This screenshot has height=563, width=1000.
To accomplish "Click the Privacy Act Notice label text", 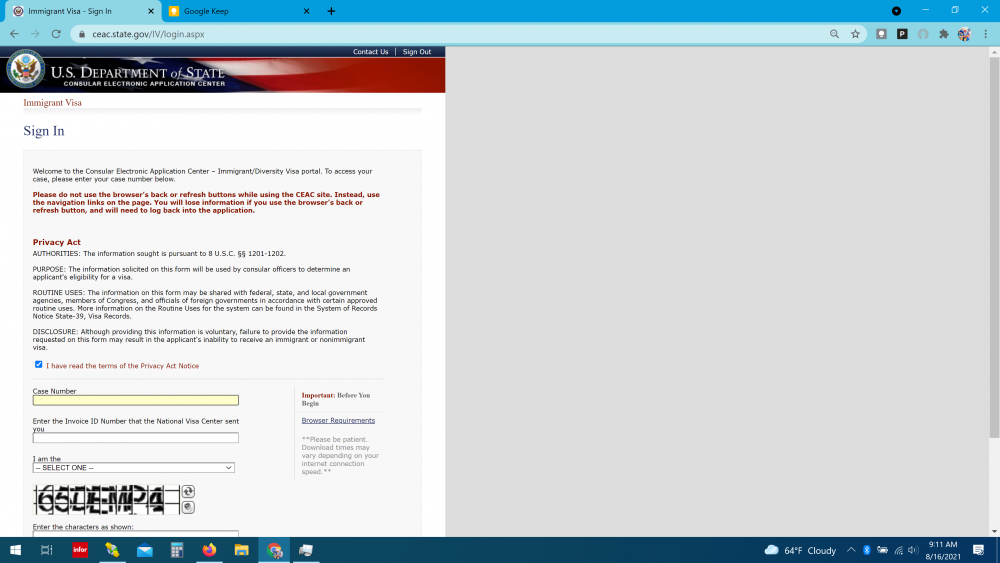I will pyautogui.click(x=122, y=366).
